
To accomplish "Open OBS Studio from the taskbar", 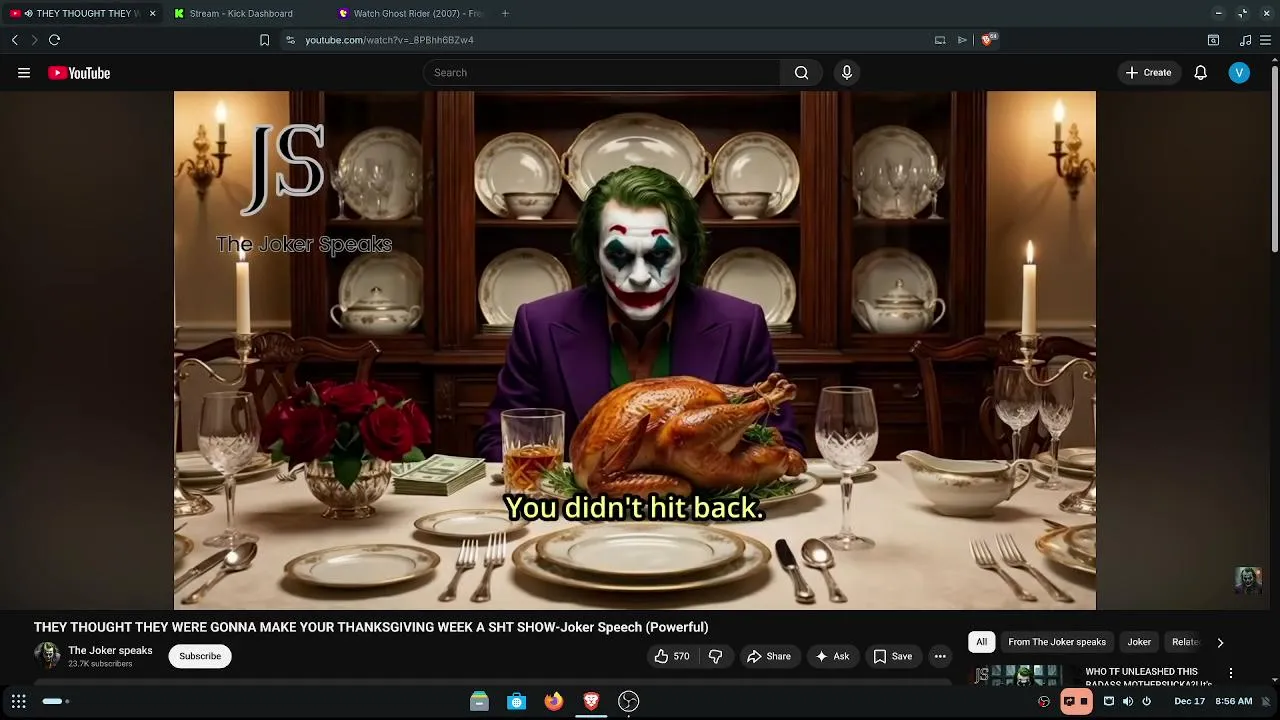I will point(628,701).
